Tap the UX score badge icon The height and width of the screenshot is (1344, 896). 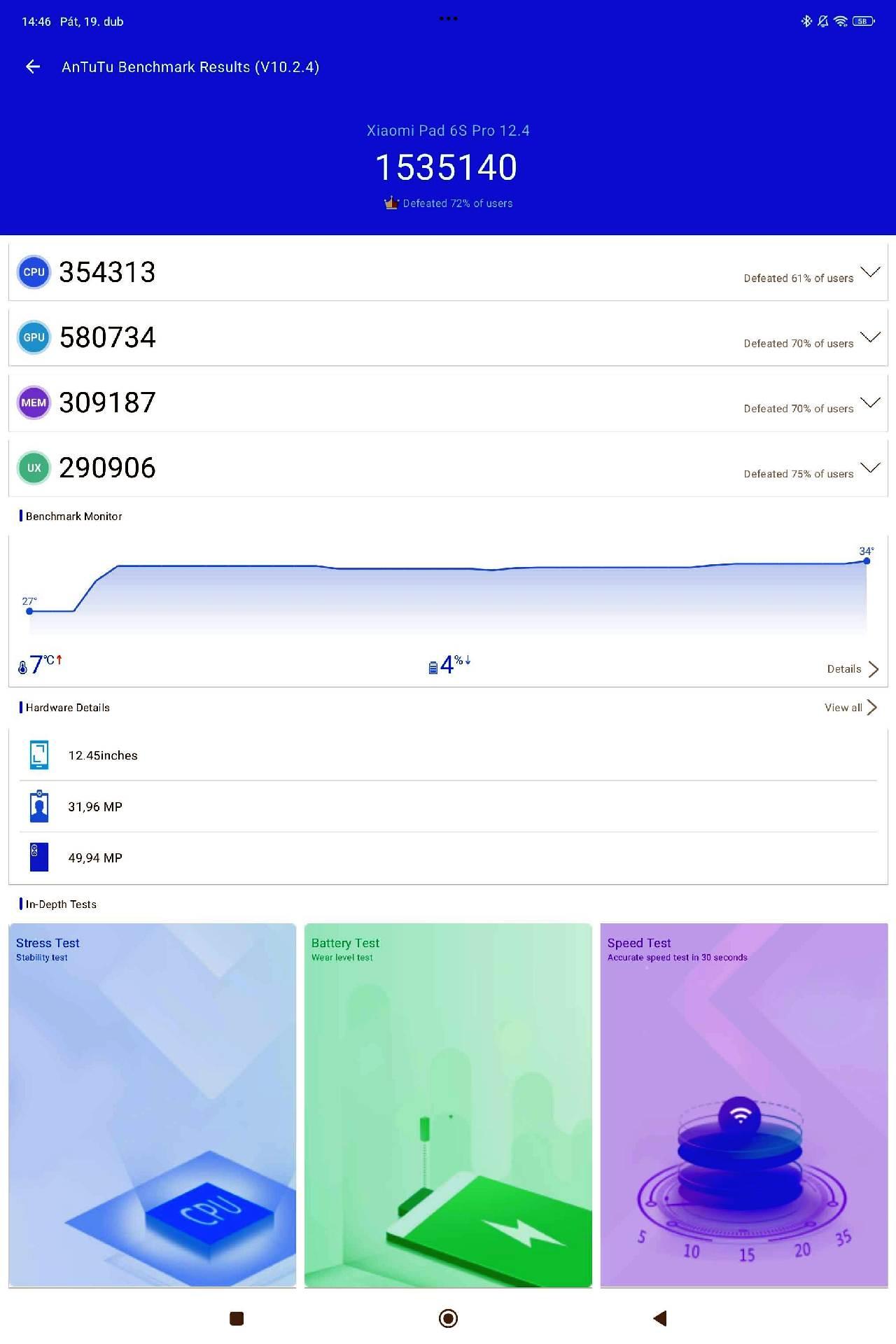click(x=34, y=468)
